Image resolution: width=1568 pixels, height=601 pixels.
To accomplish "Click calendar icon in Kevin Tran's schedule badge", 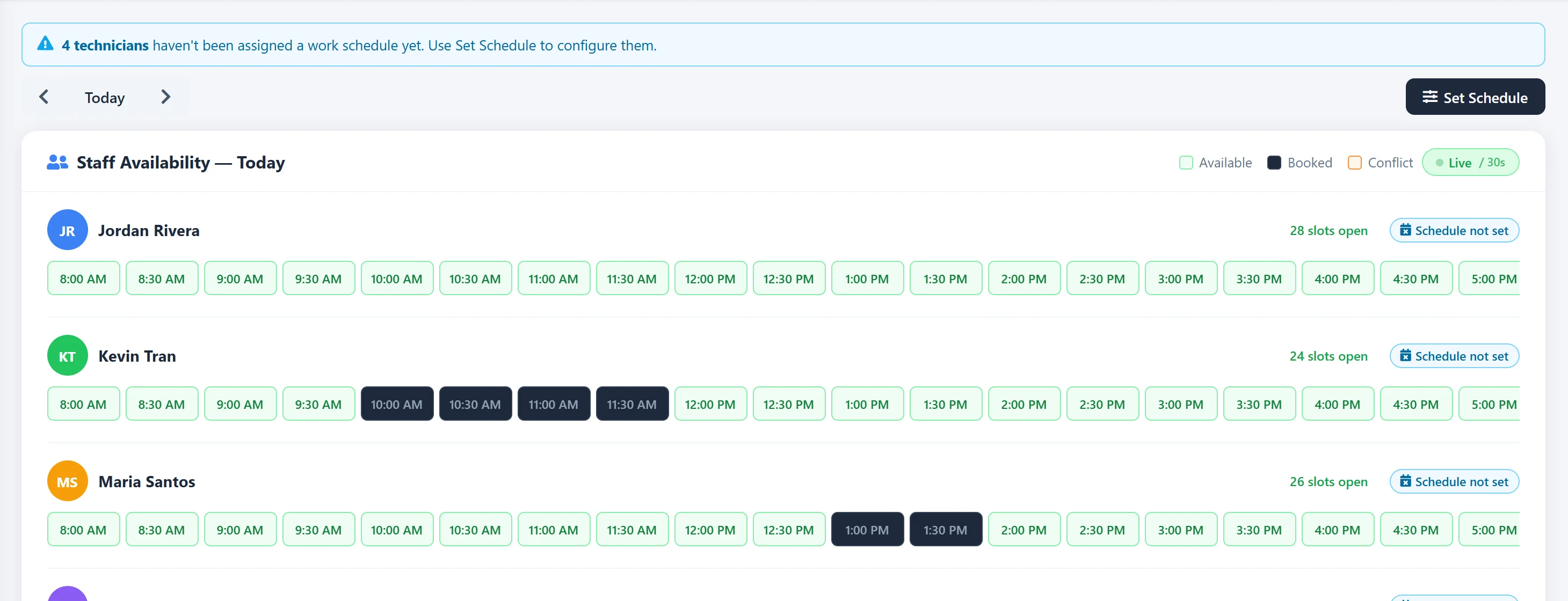I will pos(1405,355).
